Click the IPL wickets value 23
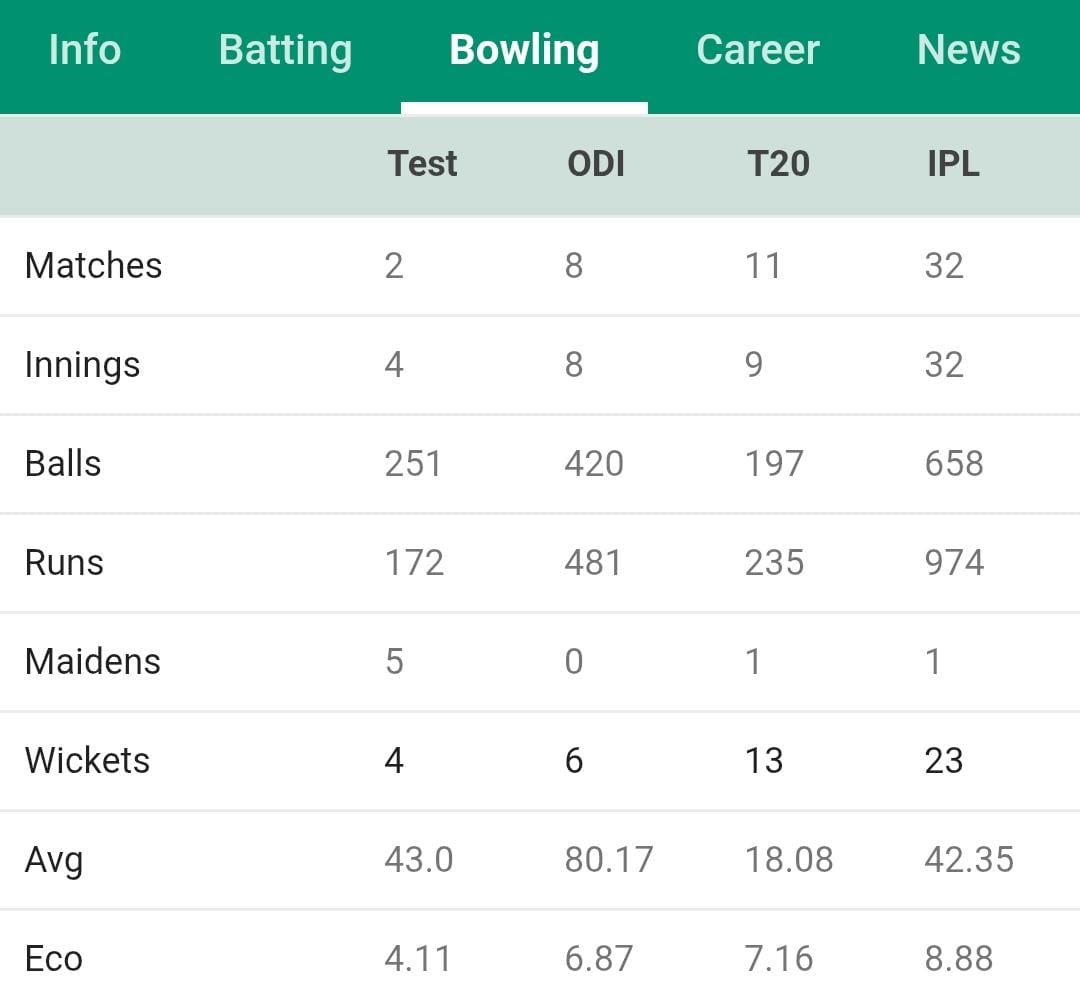 pyautogui.click(x=943, y=760)
